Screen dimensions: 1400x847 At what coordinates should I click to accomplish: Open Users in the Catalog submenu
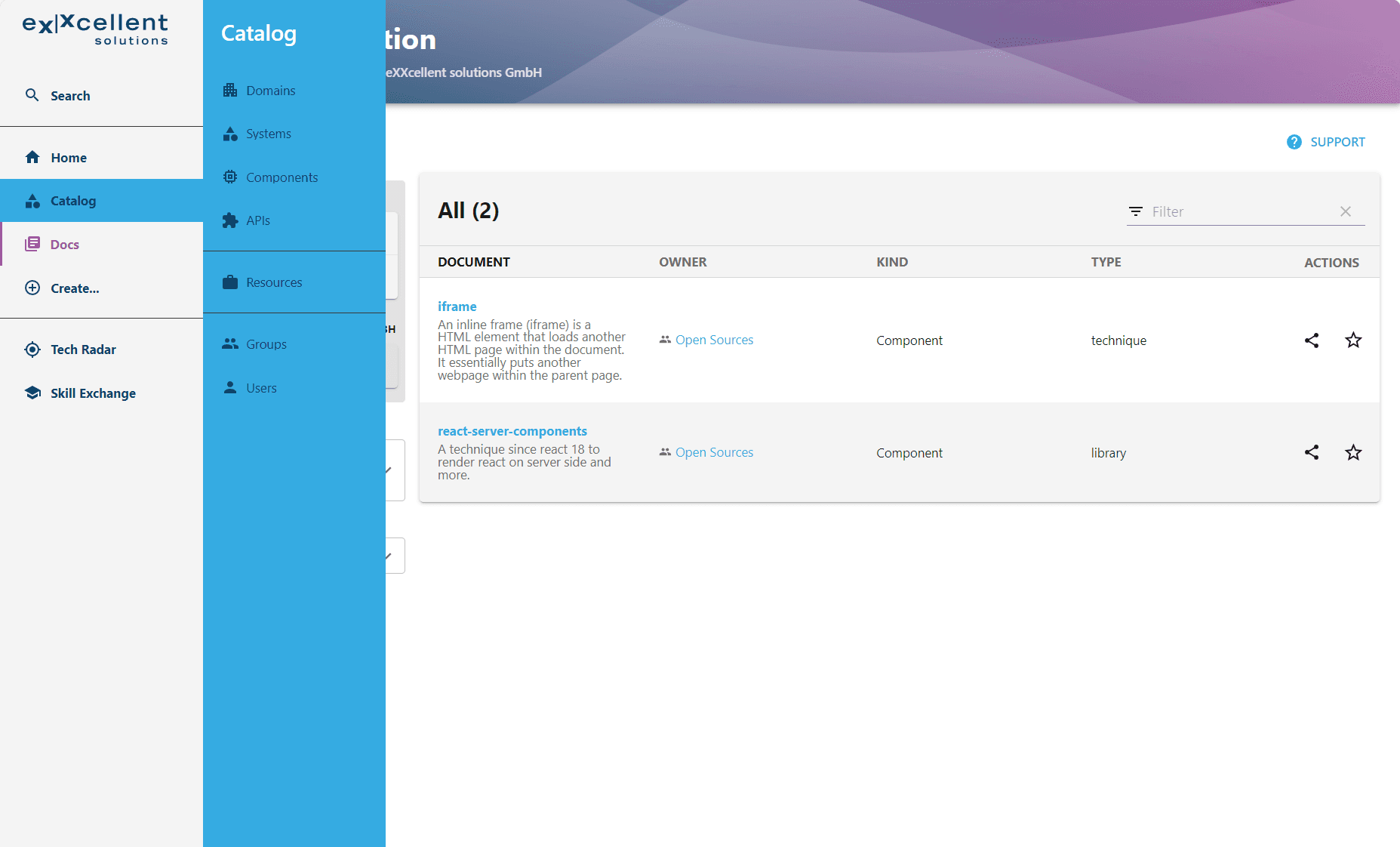(x=294, y=387)
